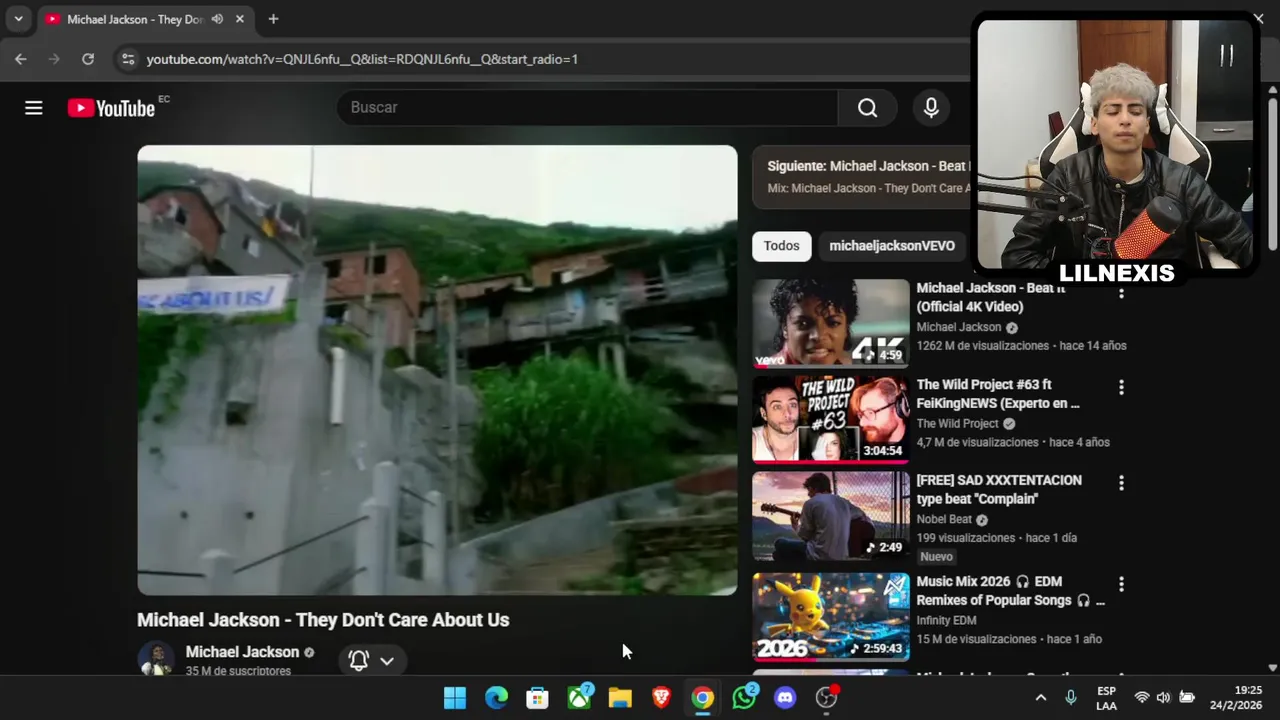Image resolution: width=1280 pixels, height=720 pixels.
Task: Open the Michael Jackson channel name link
Action: pyautogui.click(x=242, y=652)
